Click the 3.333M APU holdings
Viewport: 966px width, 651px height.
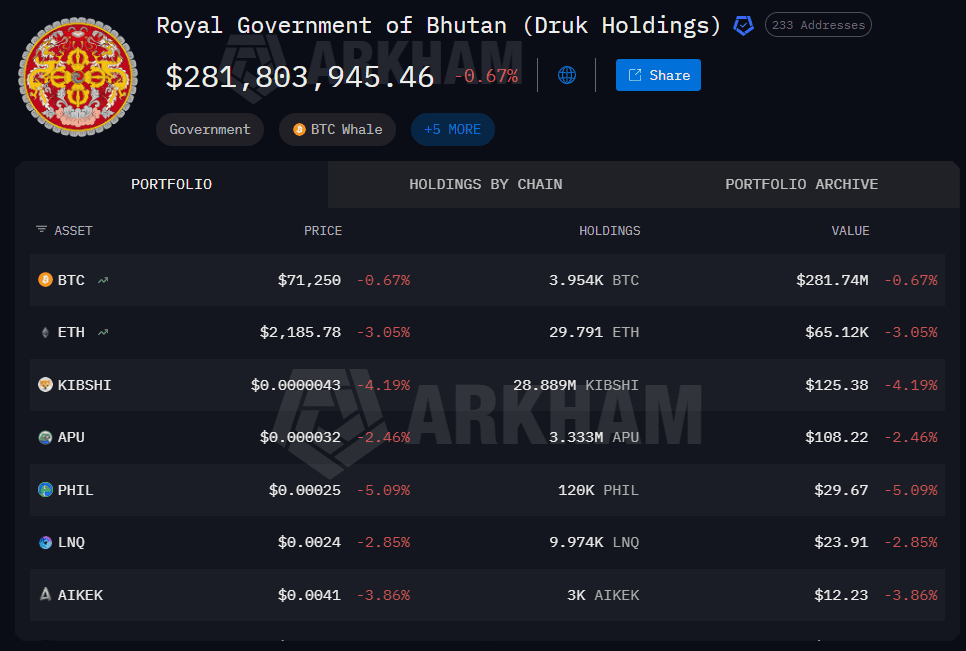coord(594,437)
